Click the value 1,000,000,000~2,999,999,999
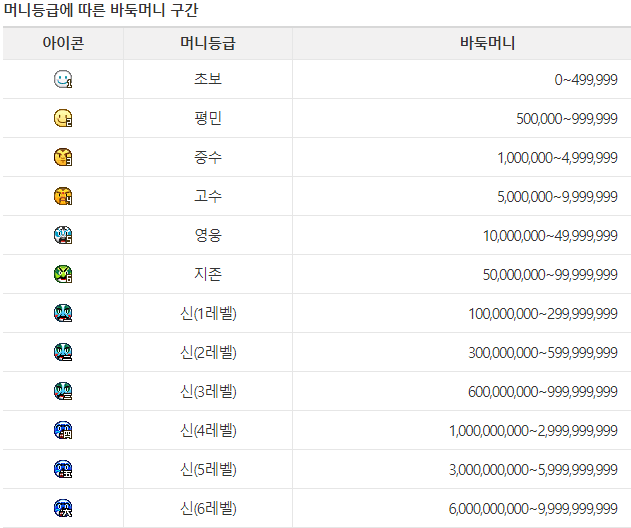631x528 pixels. (533, 431)
